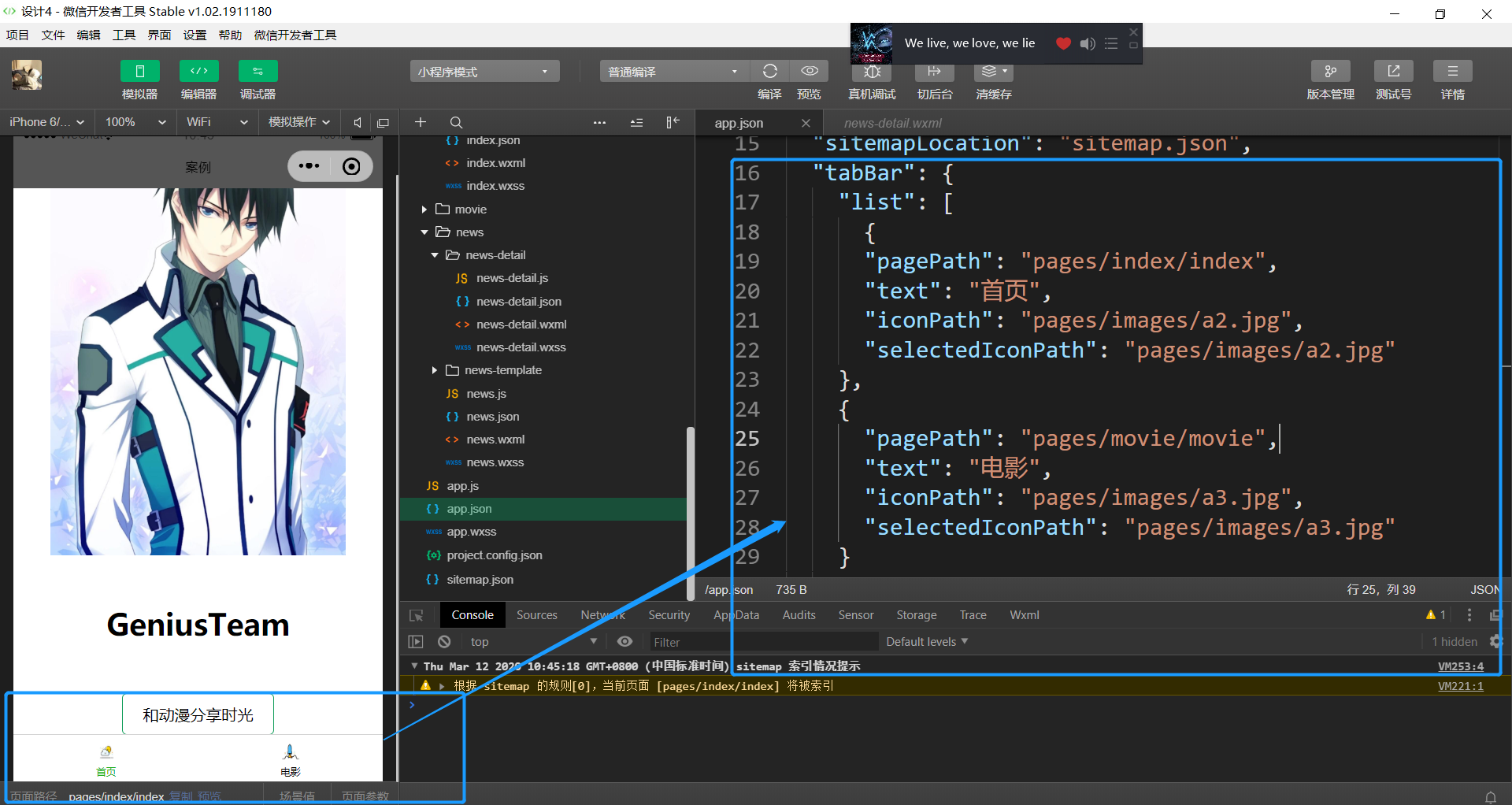Click the console Filter input field
The height and width of the screenshot is (805, 1512).
pos(762,642)
